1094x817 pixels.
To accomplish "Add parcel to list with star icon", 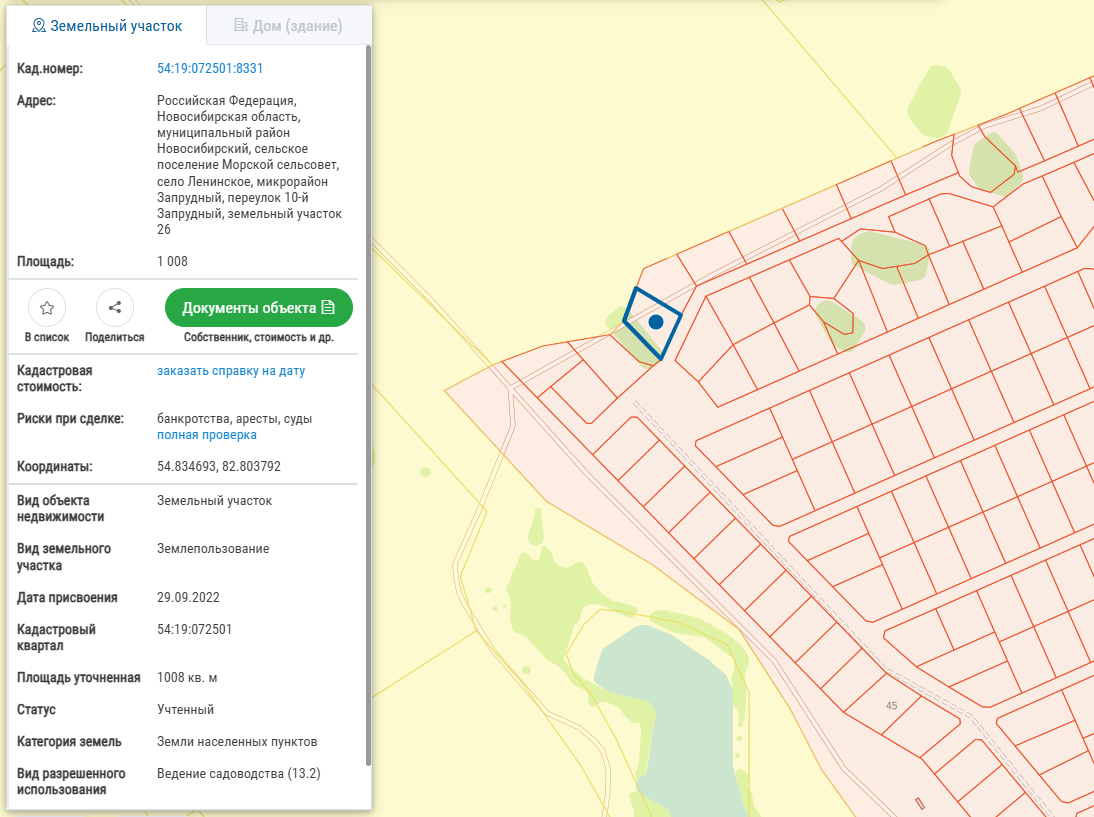I will [46, 308].
